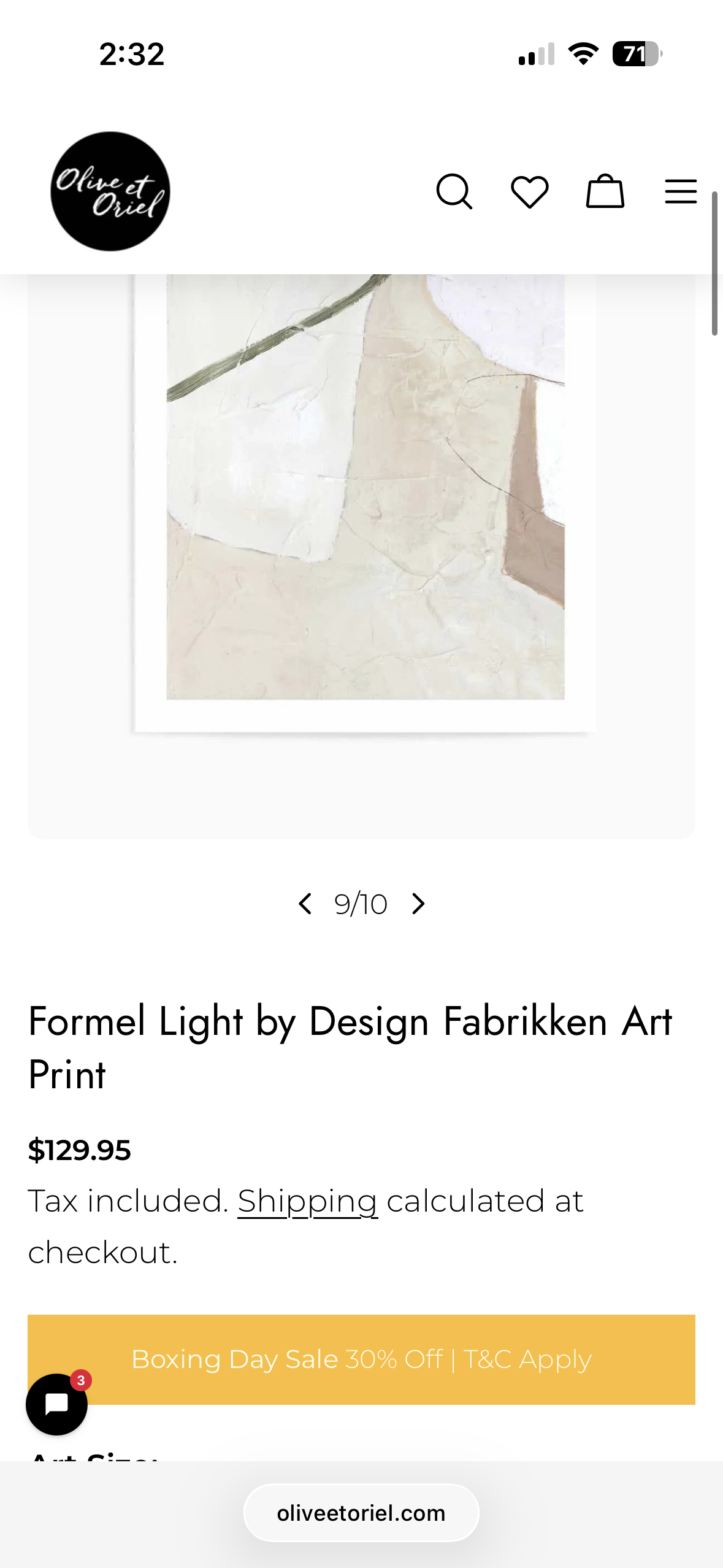Viewport: 723px width, 1568px height.
Task: Tap the Formel Light product title
Action: click(x=350, y=1048)
